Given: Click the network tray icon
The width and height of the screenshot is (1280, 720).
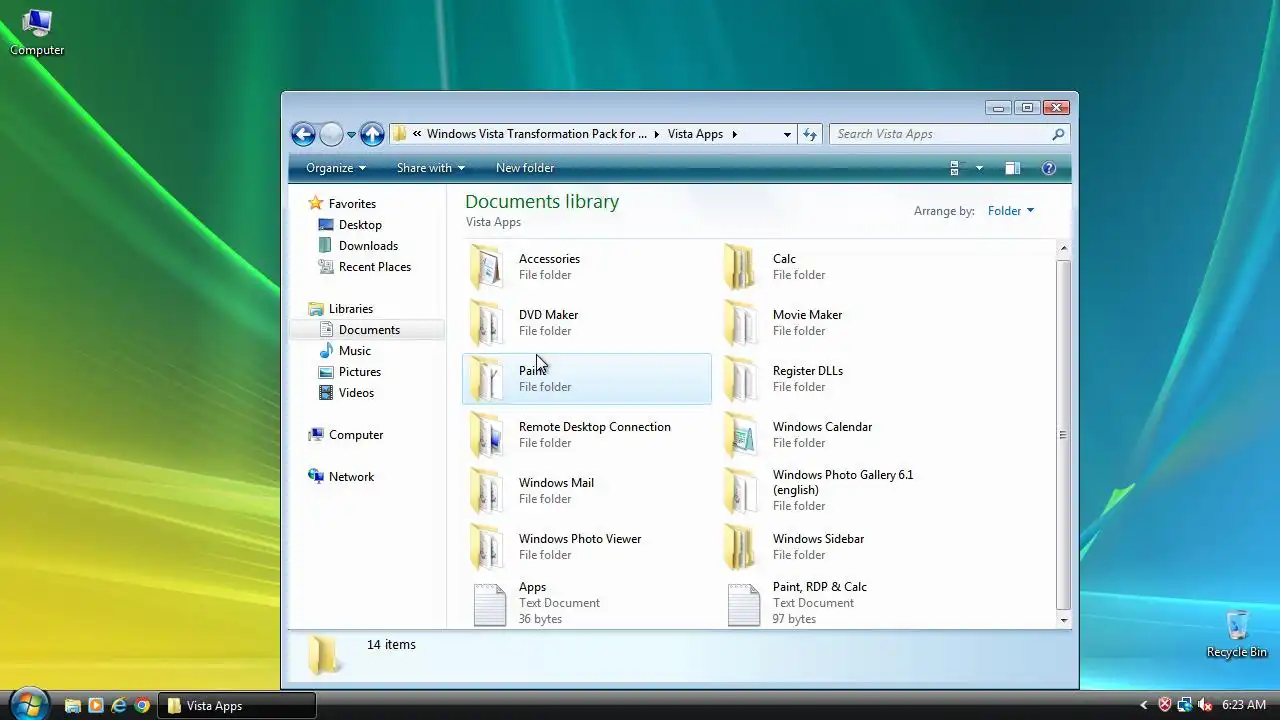Looking at the screenshot, I should [1185, 706].
